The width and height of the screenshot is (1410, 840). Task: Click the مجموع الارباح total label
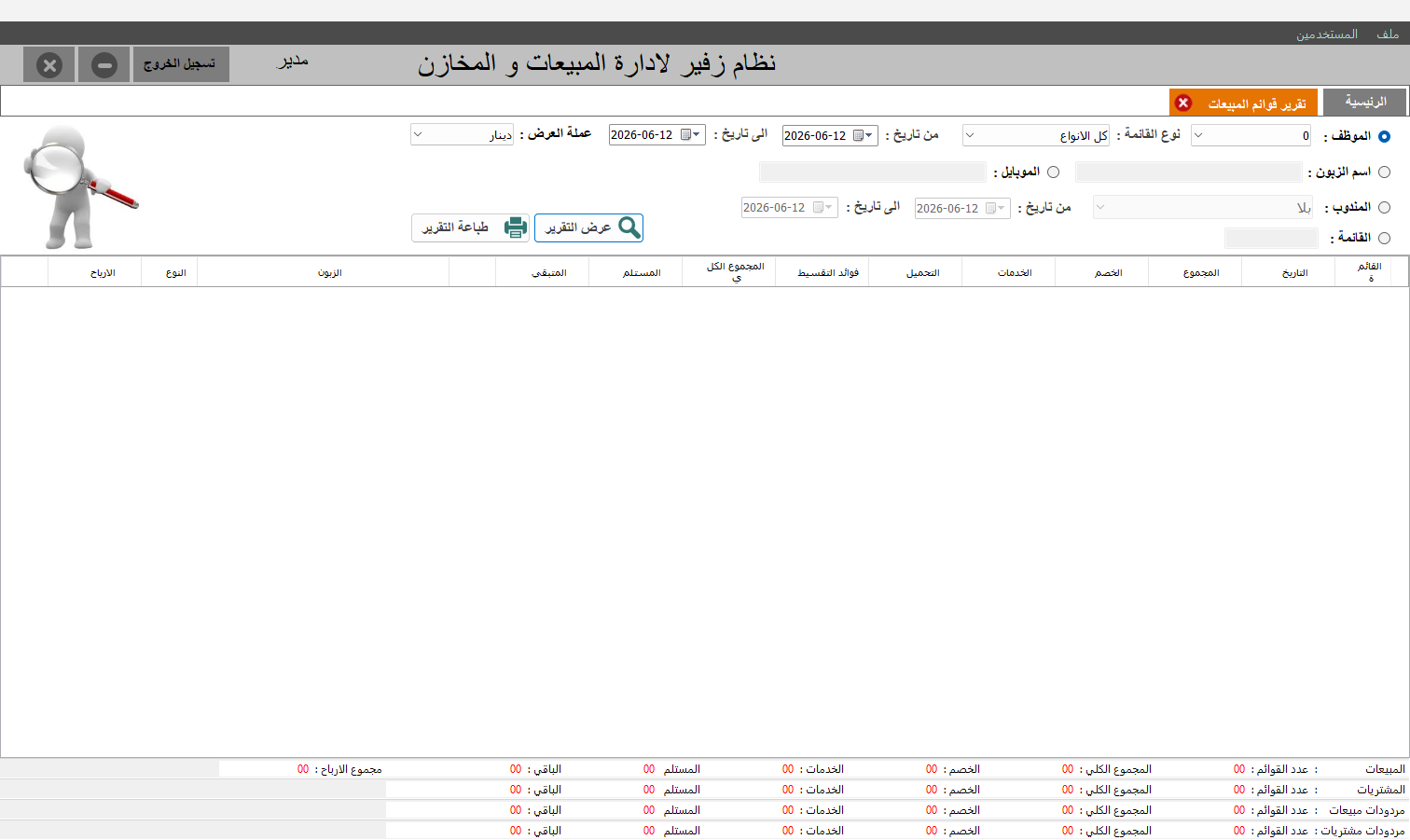tap(351, 769)
